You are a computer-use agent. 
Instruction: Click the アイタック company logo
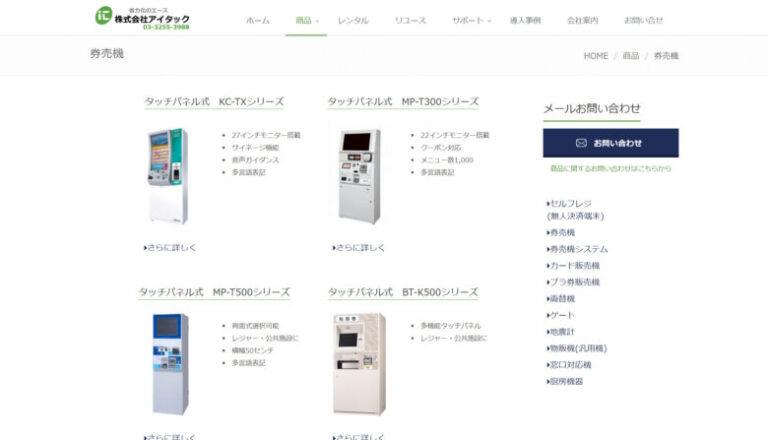142,18
